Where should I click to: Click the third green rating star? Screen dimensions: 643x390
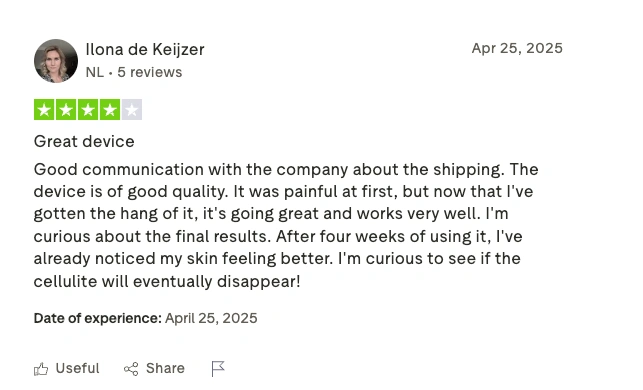click(x=88, y=109)
